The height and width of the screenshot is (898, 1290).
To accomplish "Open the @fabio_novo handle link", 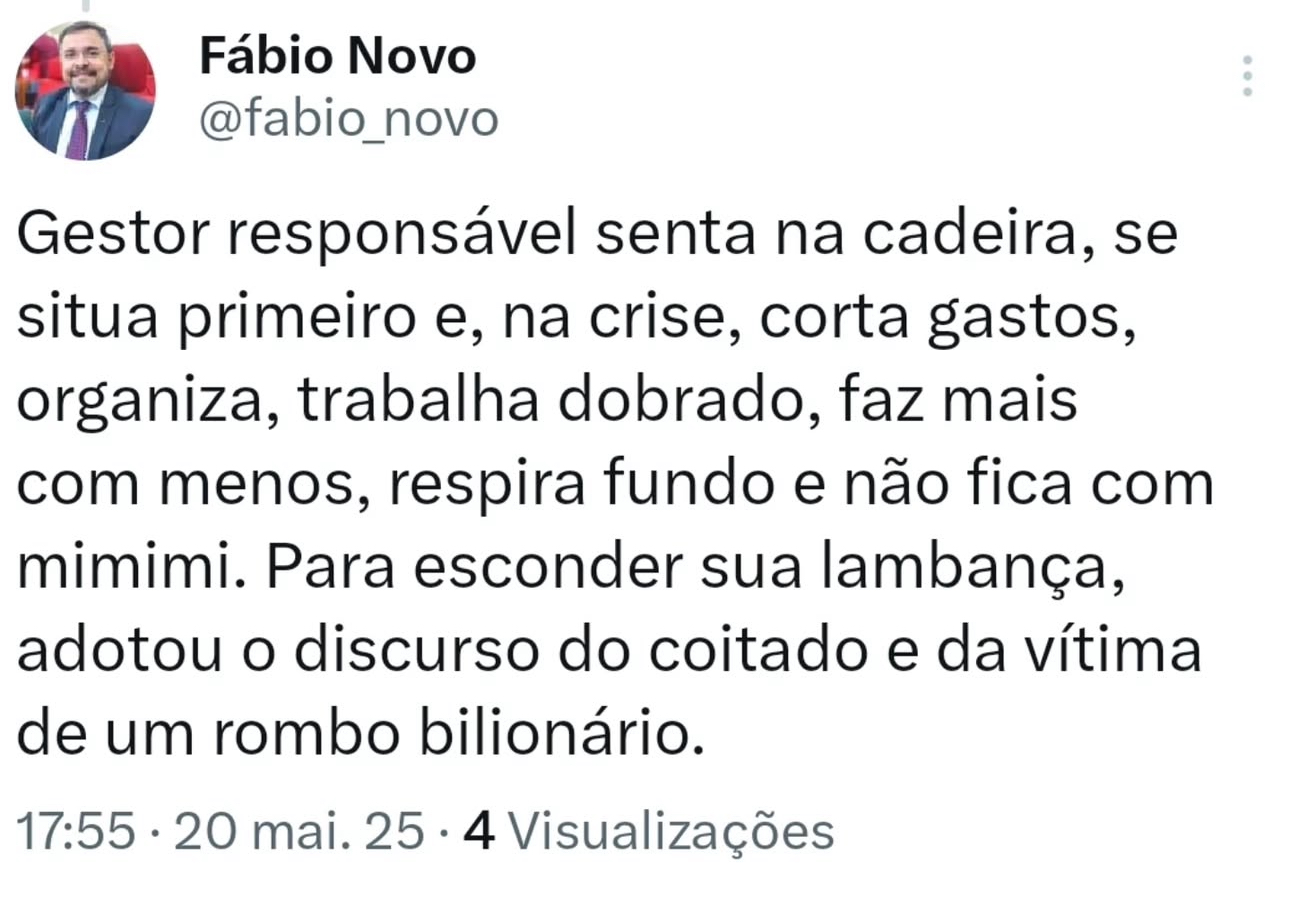I will tap(348, 120).
